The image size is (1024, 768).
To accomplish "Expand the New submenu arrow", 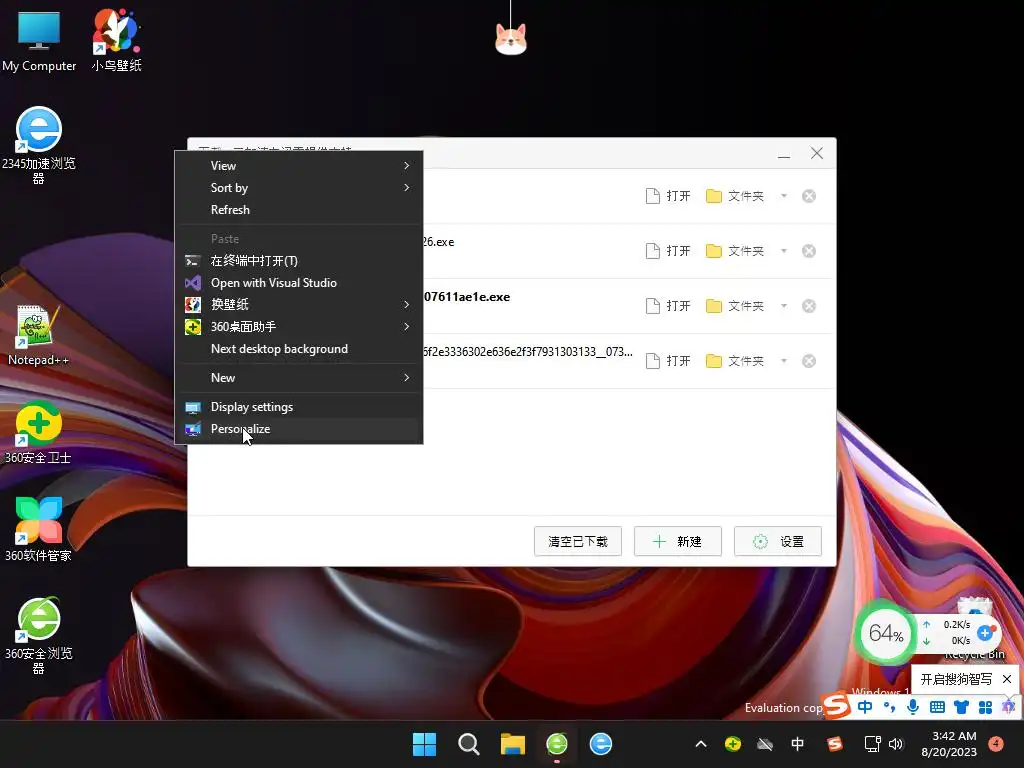I will pyautogui.click(x=406, y=377).
